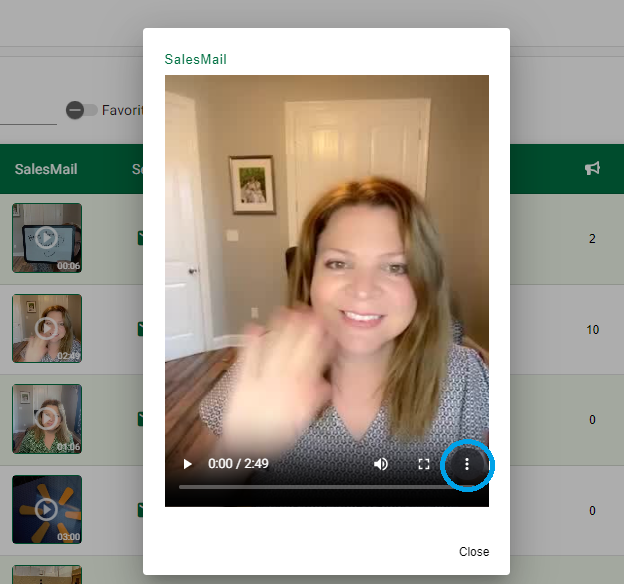Open the 00:06 video thumbnail
Image resolution: width=624 pixels, height=584 pixels.
click(x=47, y=238)
